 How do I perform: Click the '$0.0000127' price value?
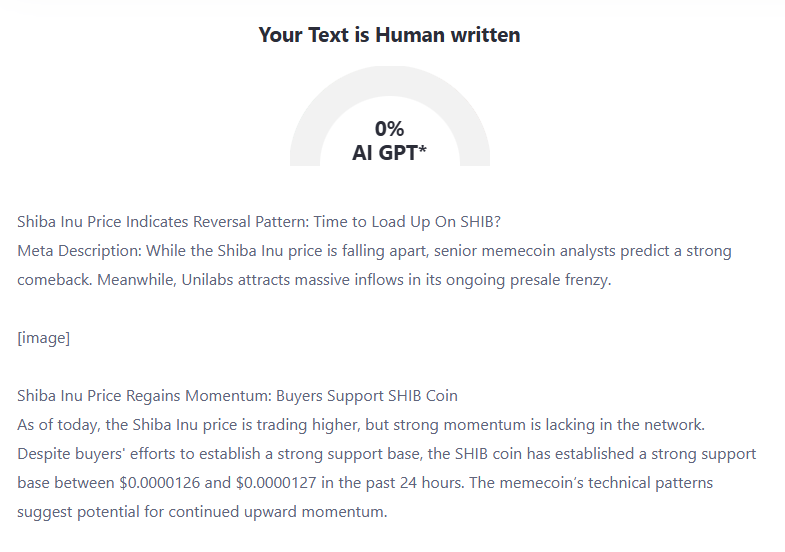coord(276,483)
